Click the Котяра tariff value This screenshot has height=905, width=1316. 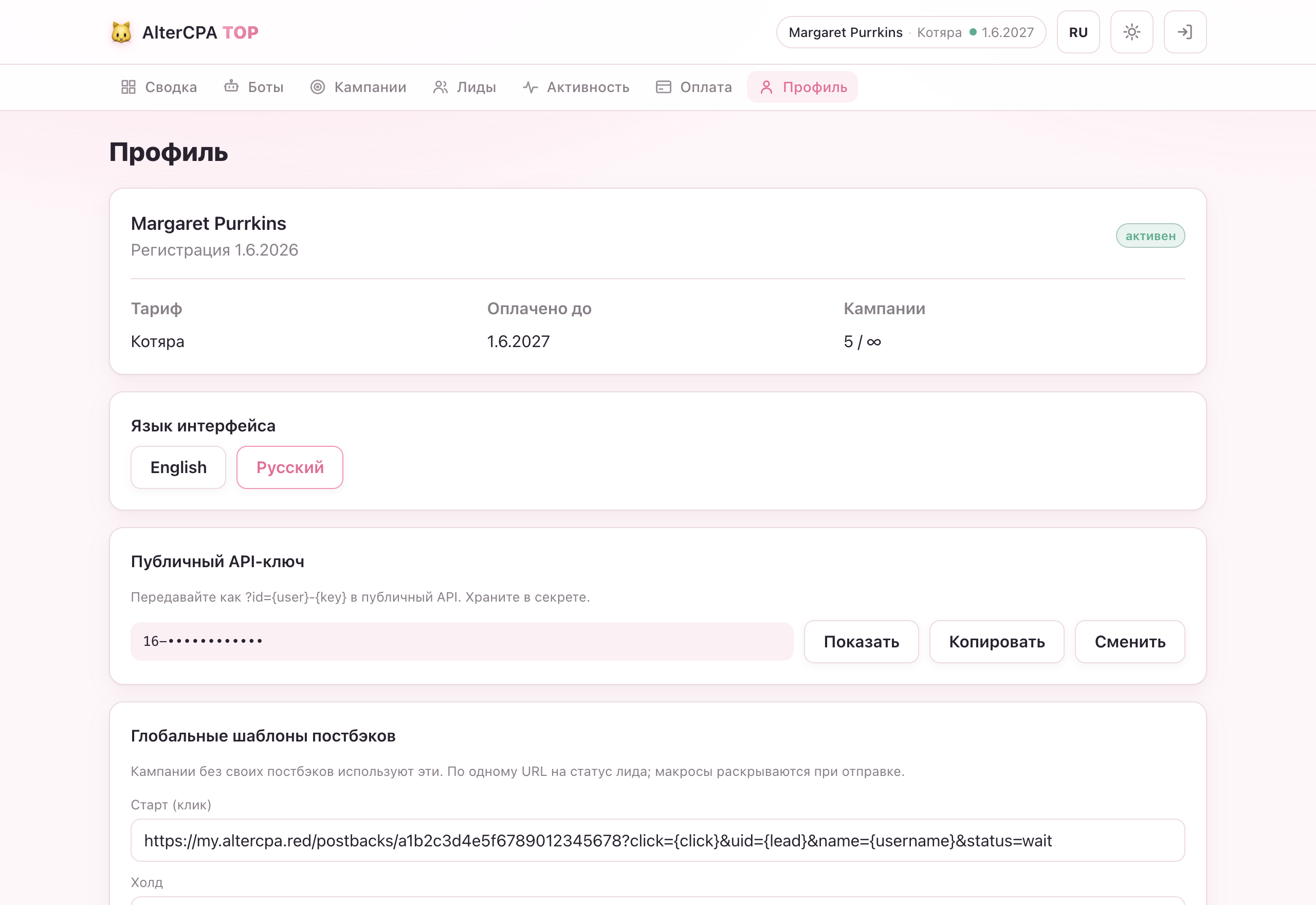[x=157, y=341]
